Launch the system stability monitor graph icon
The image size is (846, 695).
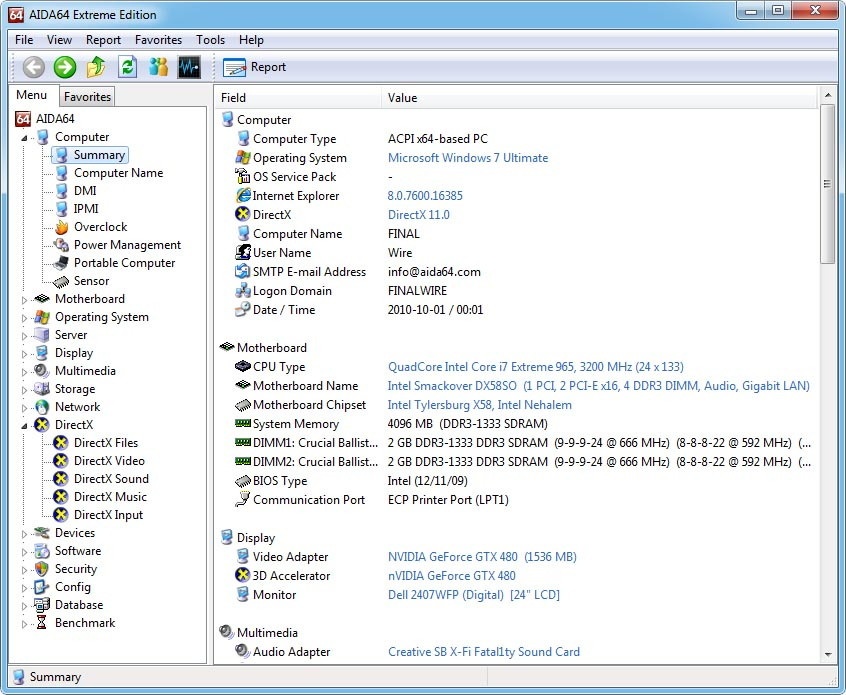click(x=189, y=67)
